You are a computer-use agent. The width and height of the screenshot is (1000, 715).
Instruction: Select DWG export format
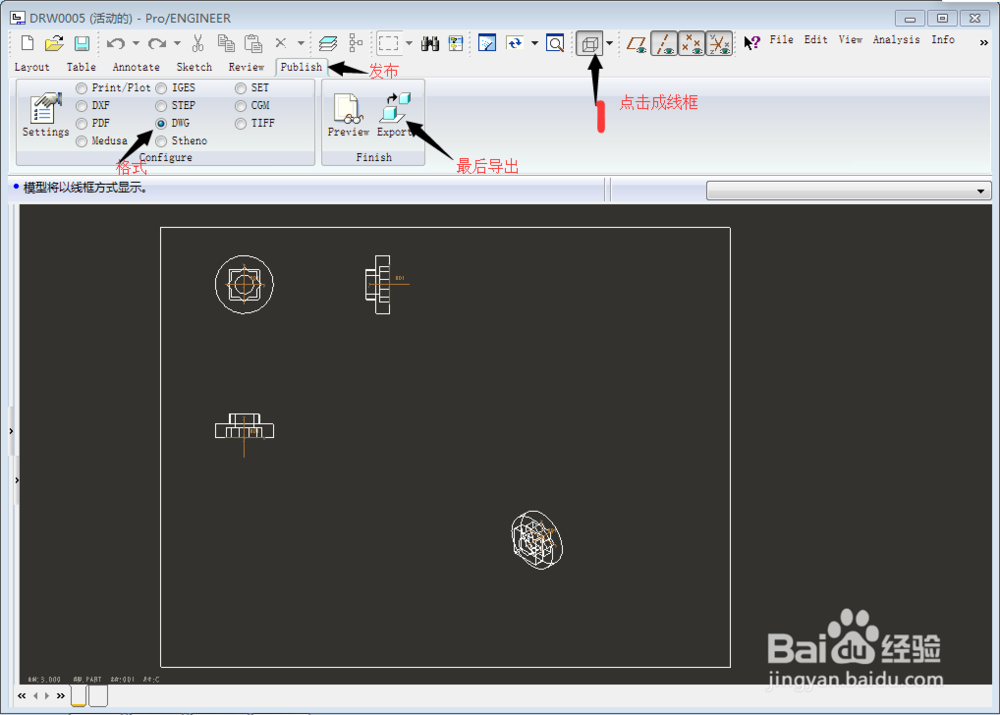point(161,124)
